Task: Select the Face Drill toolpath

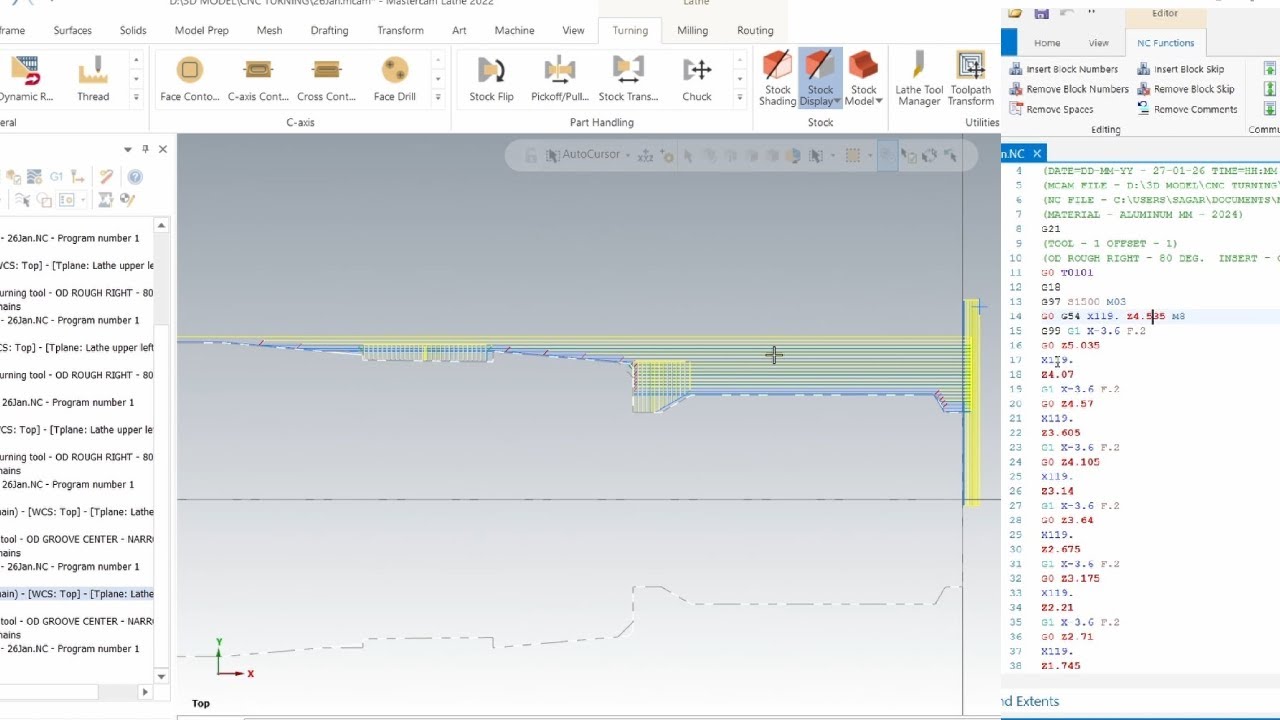Action: [x=394, y=79]
